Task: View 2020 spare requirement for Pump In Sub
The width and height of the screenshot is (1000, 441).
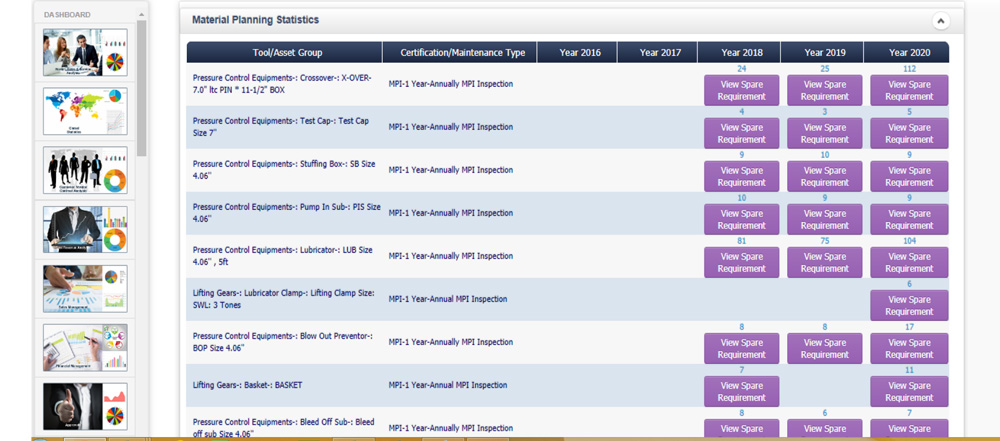Action: (x=909, y=220)
